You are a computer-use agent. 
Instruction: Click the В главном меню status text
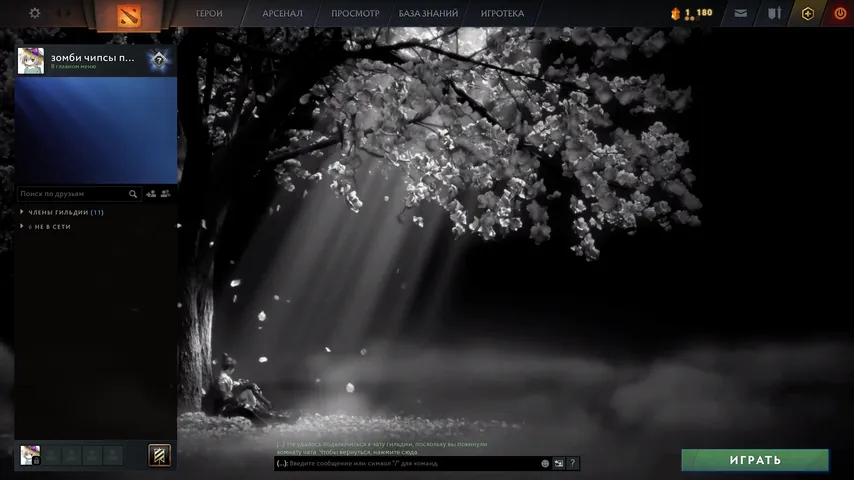74,66
